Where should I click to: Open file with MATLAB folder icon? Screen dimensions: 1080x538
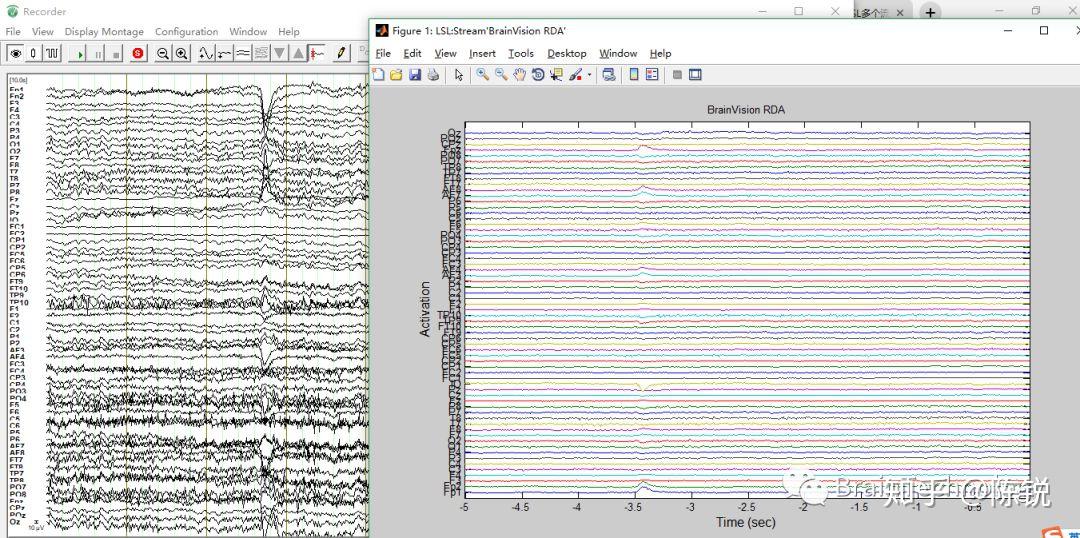coord(396,75)
